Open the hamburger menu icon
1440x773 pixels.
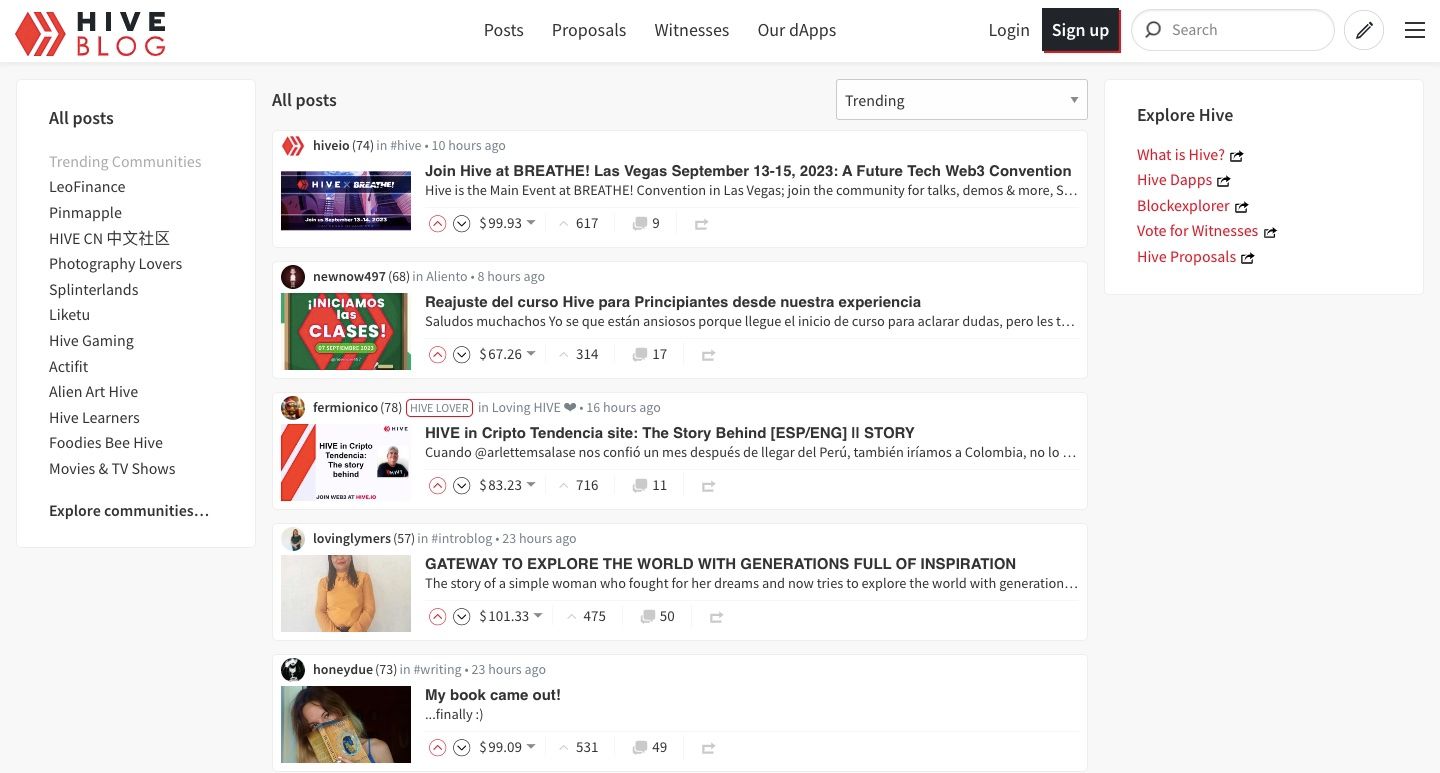click(1415, 30)
